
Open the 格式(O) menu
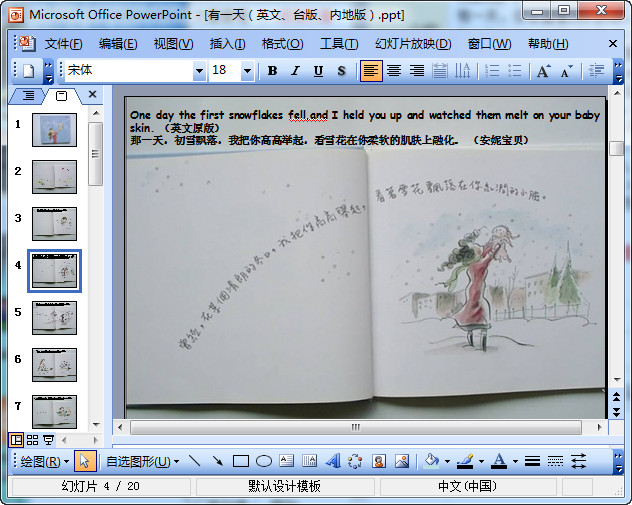point(282,44)
